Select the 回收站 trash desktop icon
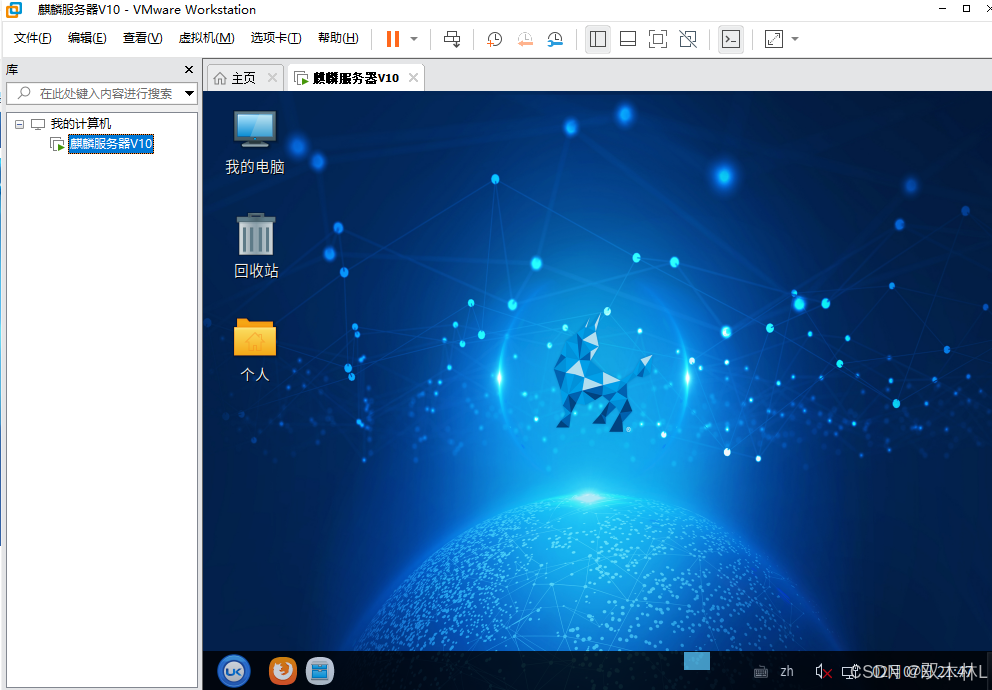 (x=256, y=246)
